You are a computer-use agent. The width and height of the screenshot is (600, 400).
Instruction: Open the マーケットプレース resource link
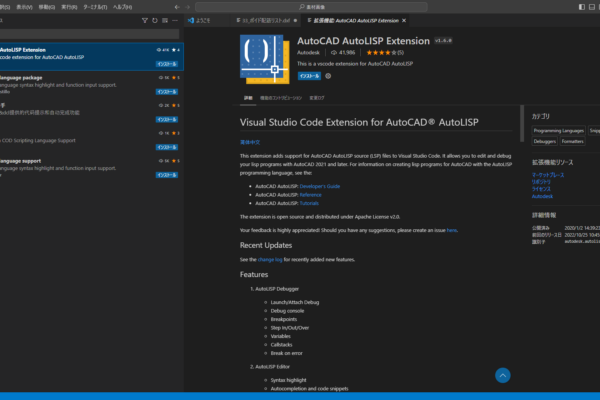pyautogui.click(x=548, y=175)
